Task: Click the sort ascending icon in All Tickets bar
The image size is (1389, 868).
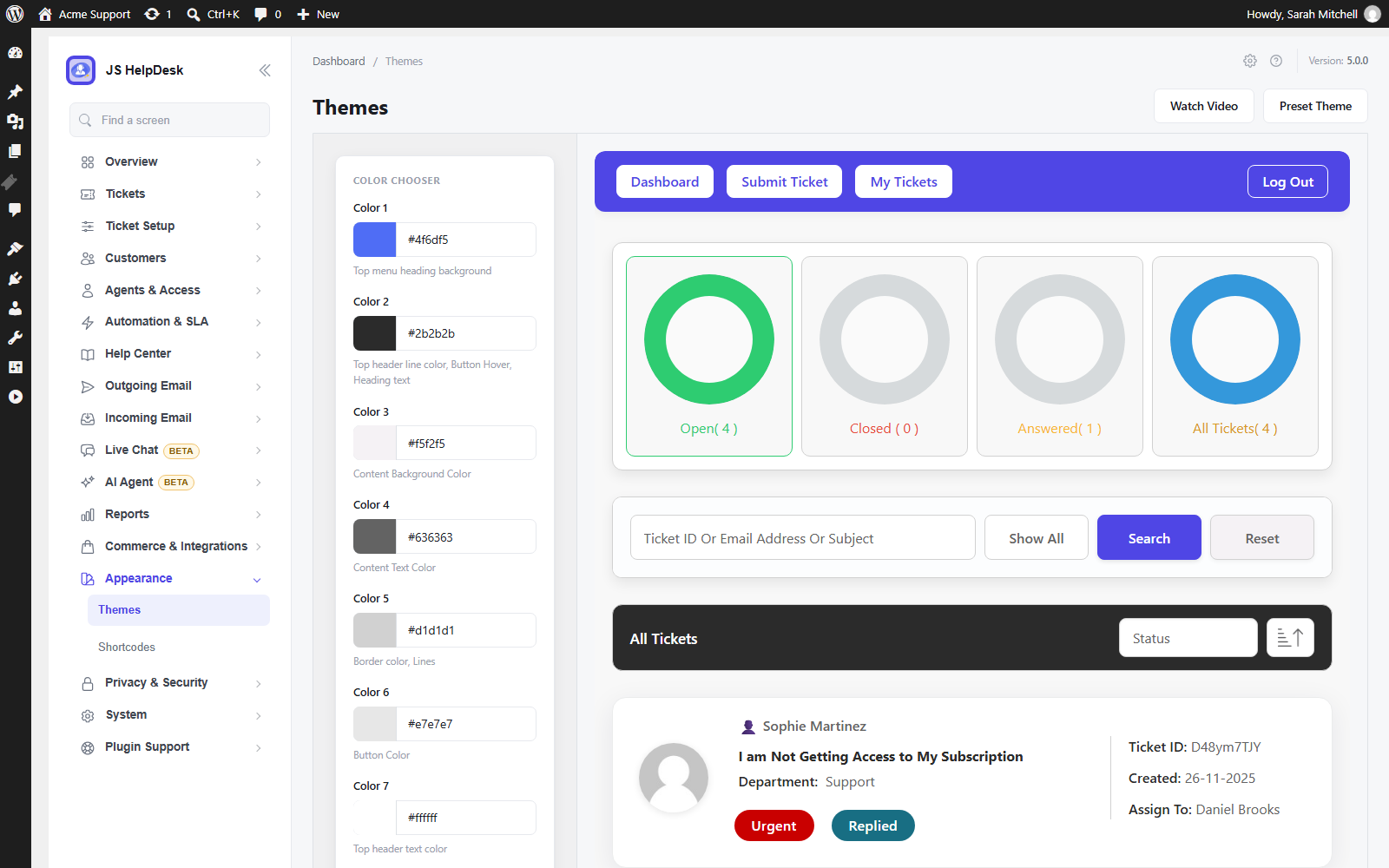Action: [1290, 638]
